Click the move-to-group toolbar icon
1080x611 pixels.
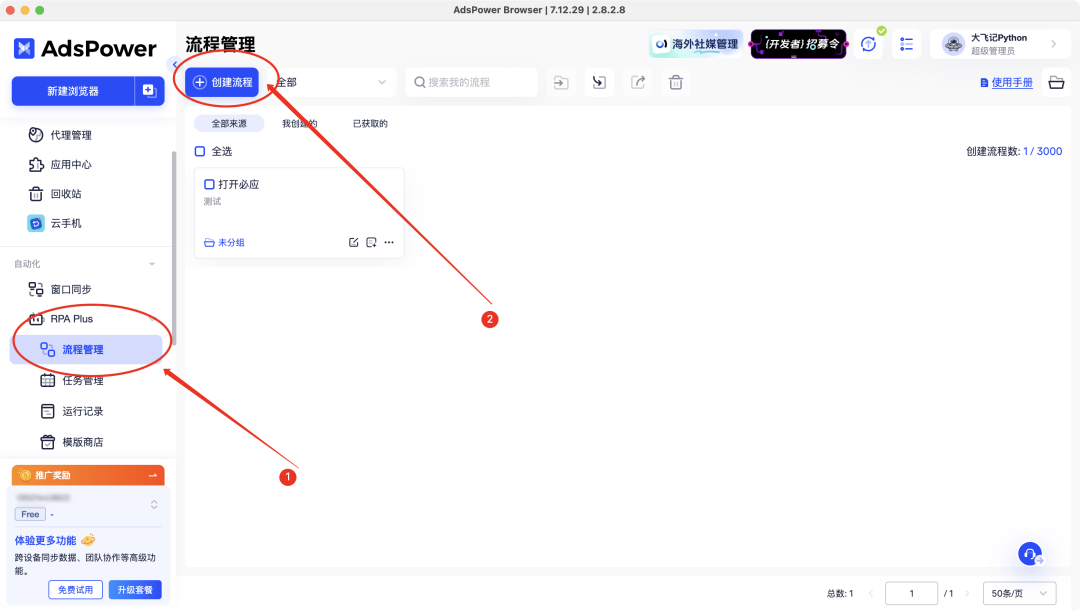561,83
